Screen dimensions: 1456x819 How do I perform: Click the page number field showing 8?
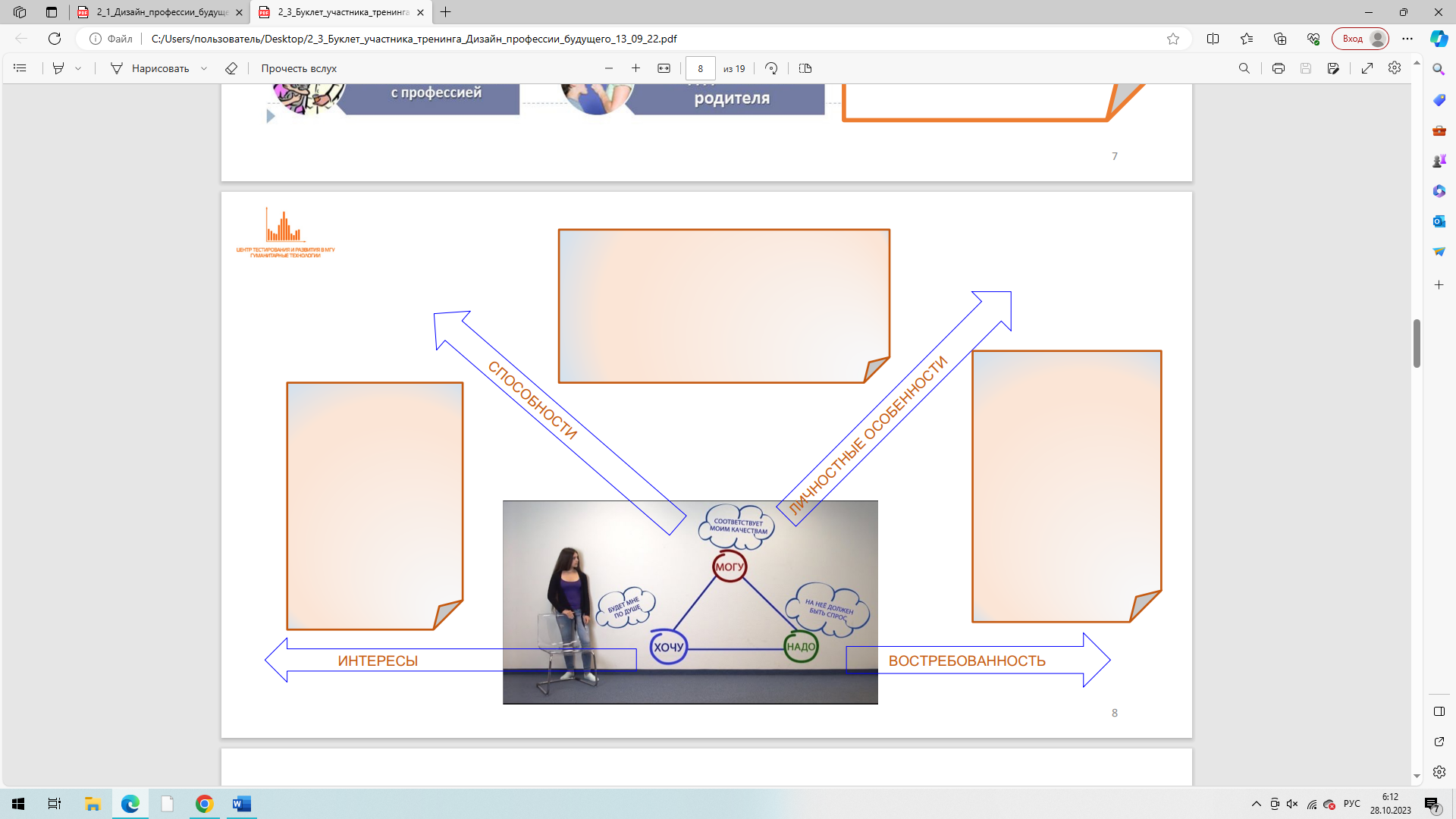point(701,68)
